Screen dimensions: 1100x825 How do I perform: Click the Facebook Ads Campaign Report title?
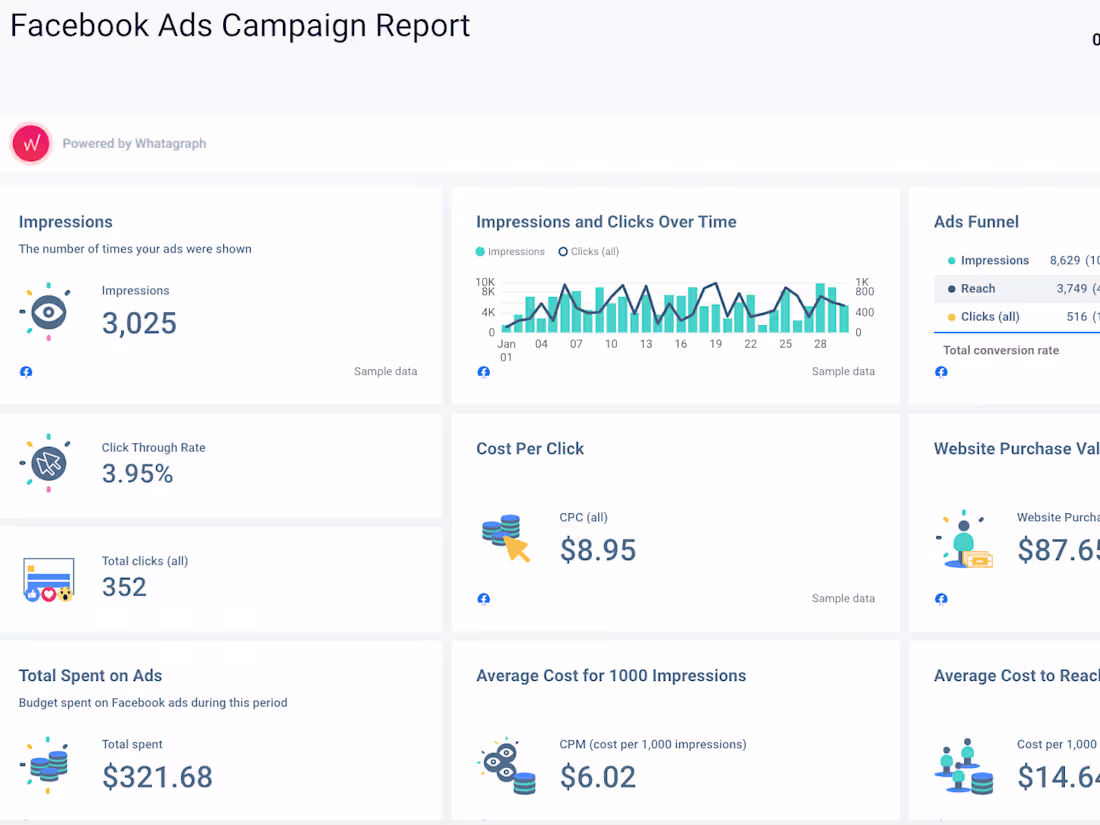[240, 25]
